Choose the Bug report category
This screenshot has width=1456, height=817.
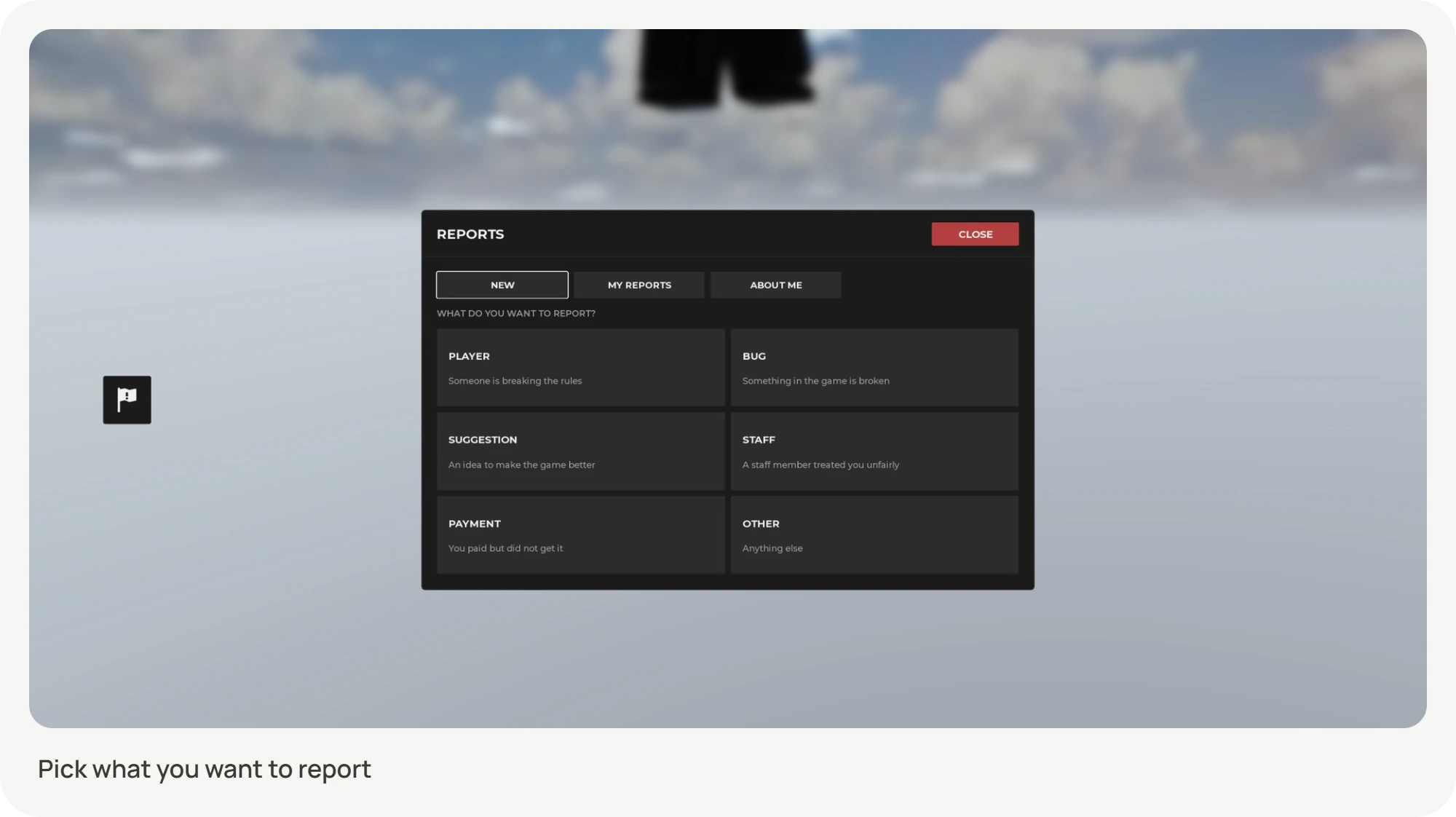874,368
